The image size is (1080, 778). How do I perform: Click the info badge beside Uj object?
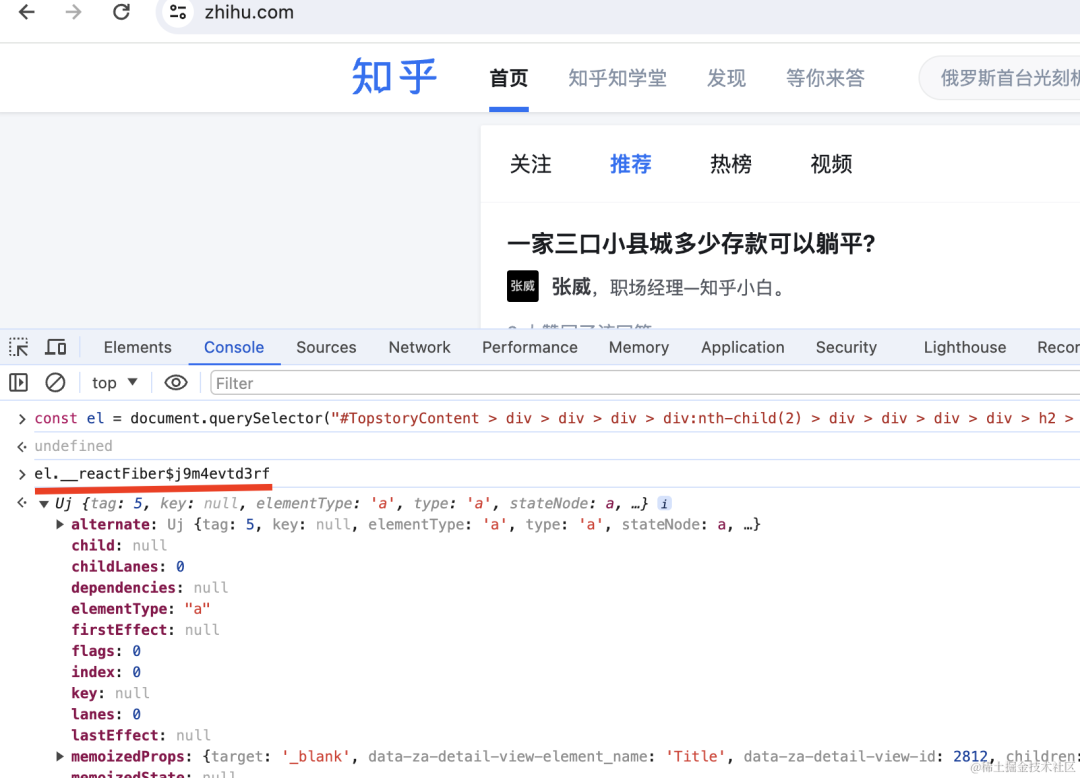click(664, 503)
